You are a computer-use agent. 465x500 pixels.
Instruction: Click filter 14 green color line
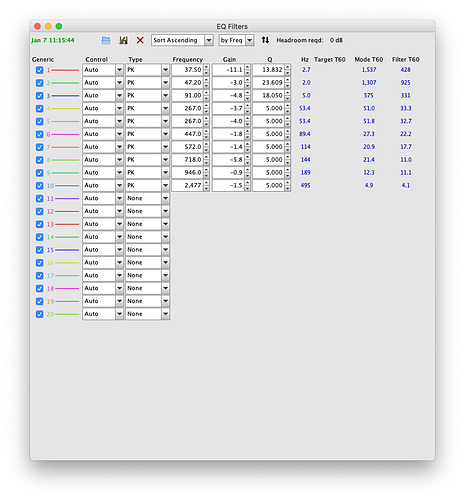(x=67, y=237)
